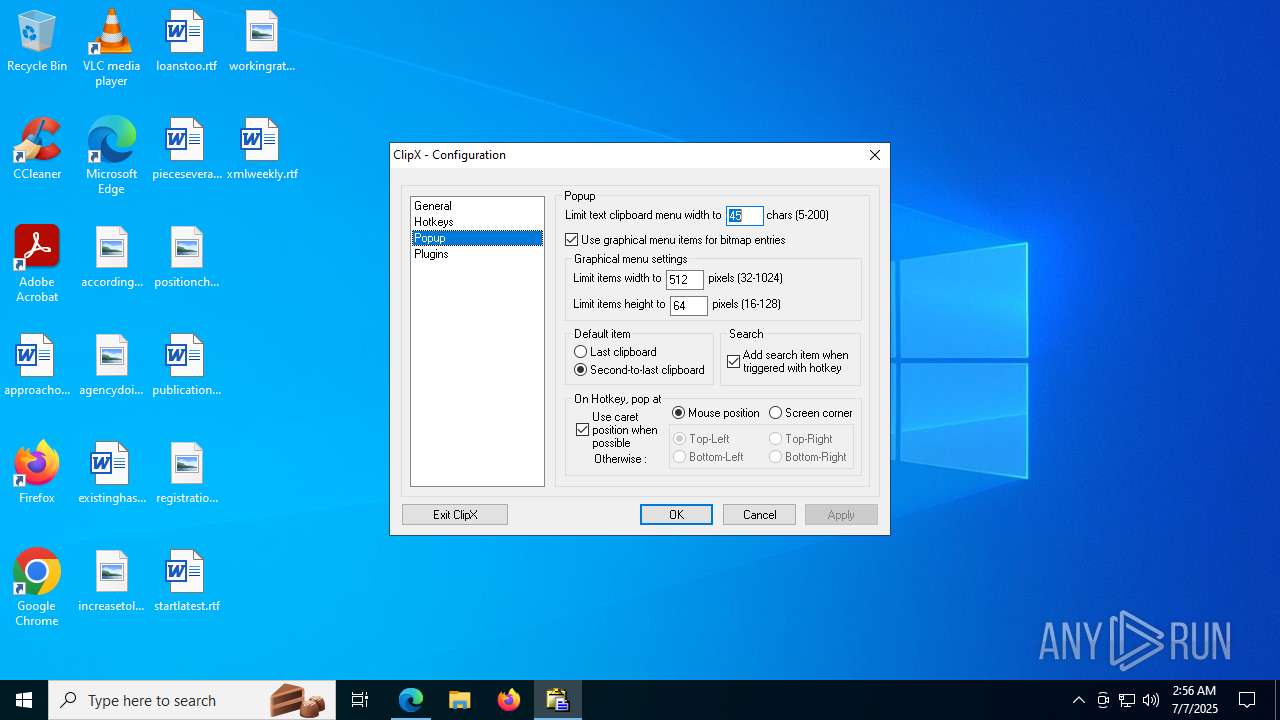This screenshot has height=720, width=1280.
Task: Toggle graphical menu items for bitmap entries
Action: pyautogui.click(x=675, y=240)
